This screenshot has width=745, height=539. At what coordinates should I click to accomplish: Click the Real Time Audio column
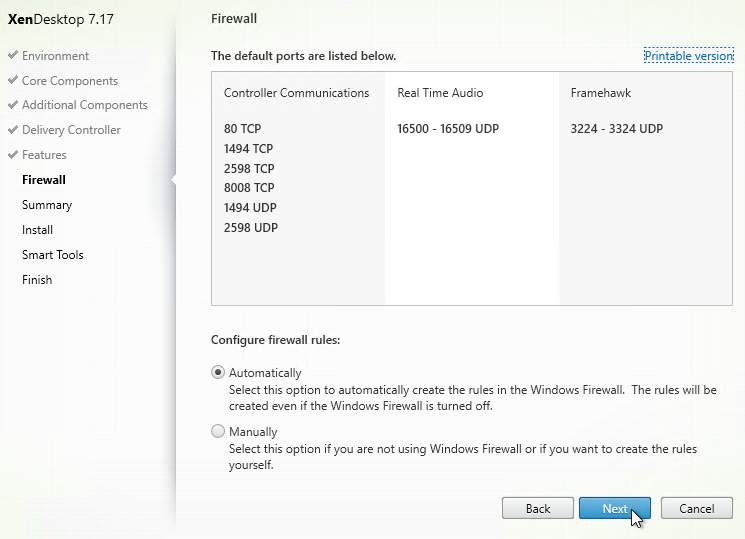[472, 188]
